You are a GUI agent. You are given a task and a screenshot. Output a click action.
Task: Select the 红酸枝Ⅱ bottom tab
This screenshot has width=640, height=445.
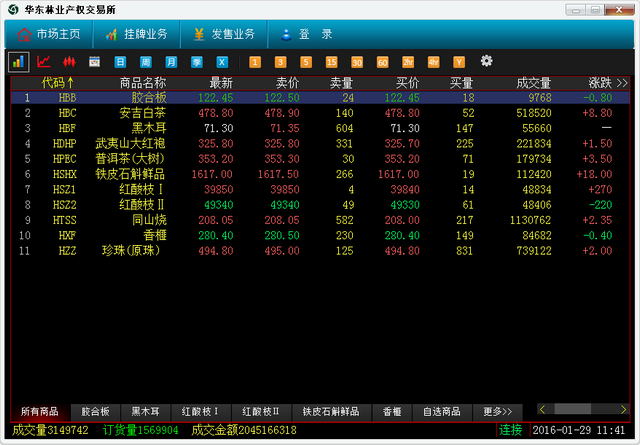[261, 412]
